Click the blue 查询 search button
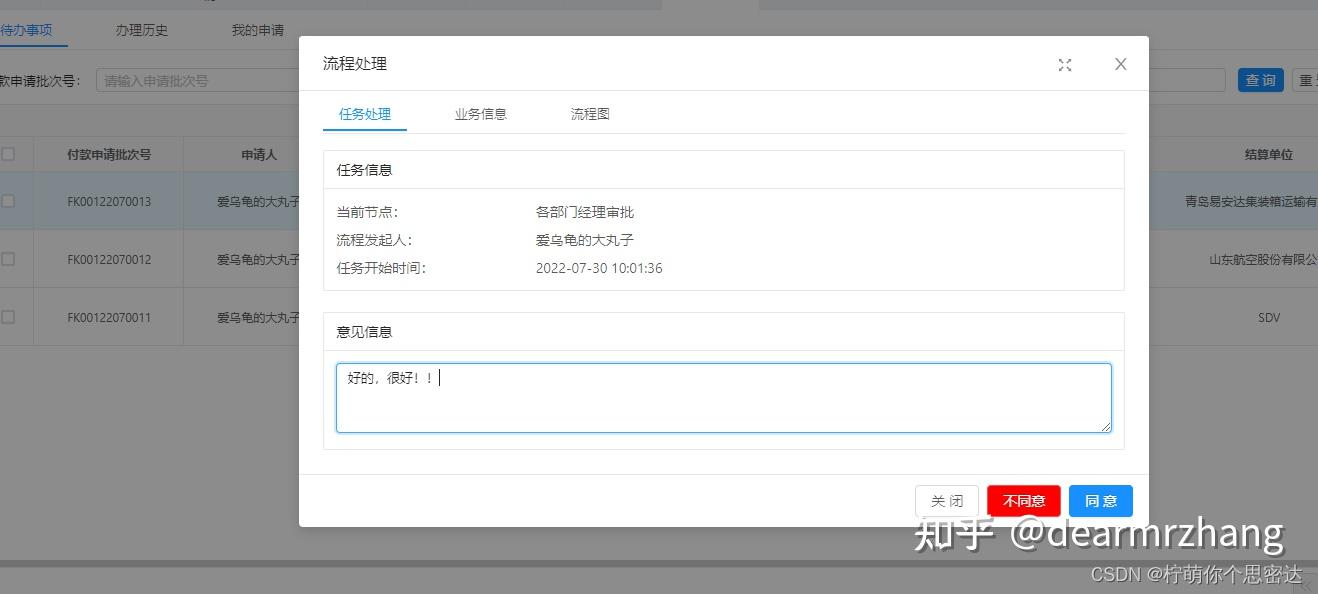 click(1260, 79)
